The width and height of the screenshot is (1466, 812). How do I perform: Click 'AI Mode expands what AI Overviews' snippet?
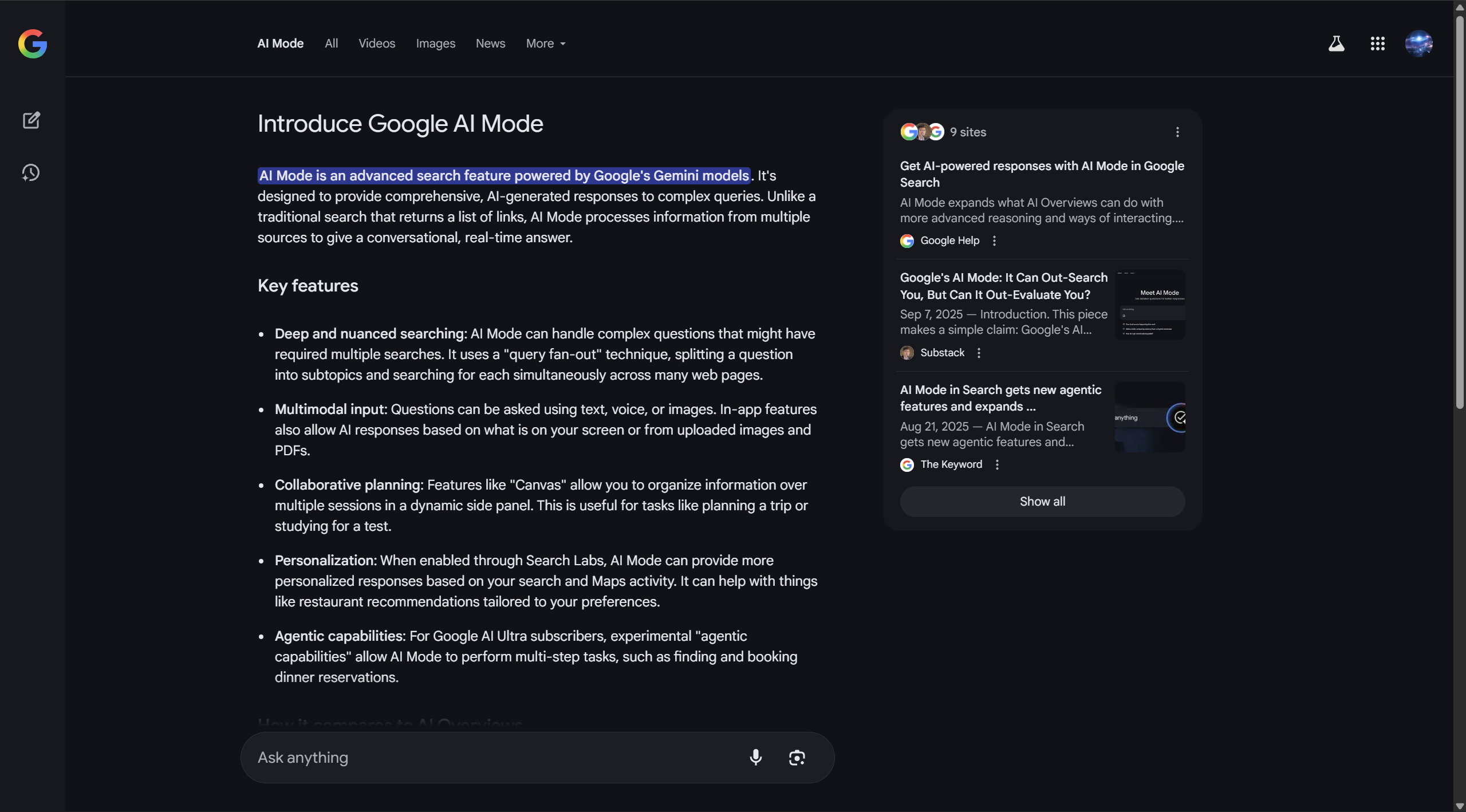[1042, 210]
